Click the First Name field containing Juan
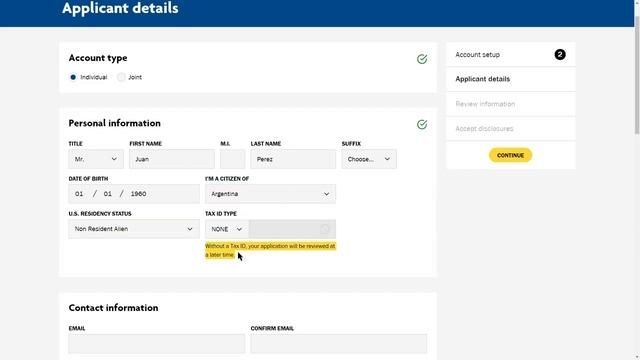Viewport: 640px width, 360px height. pos(172,159)
